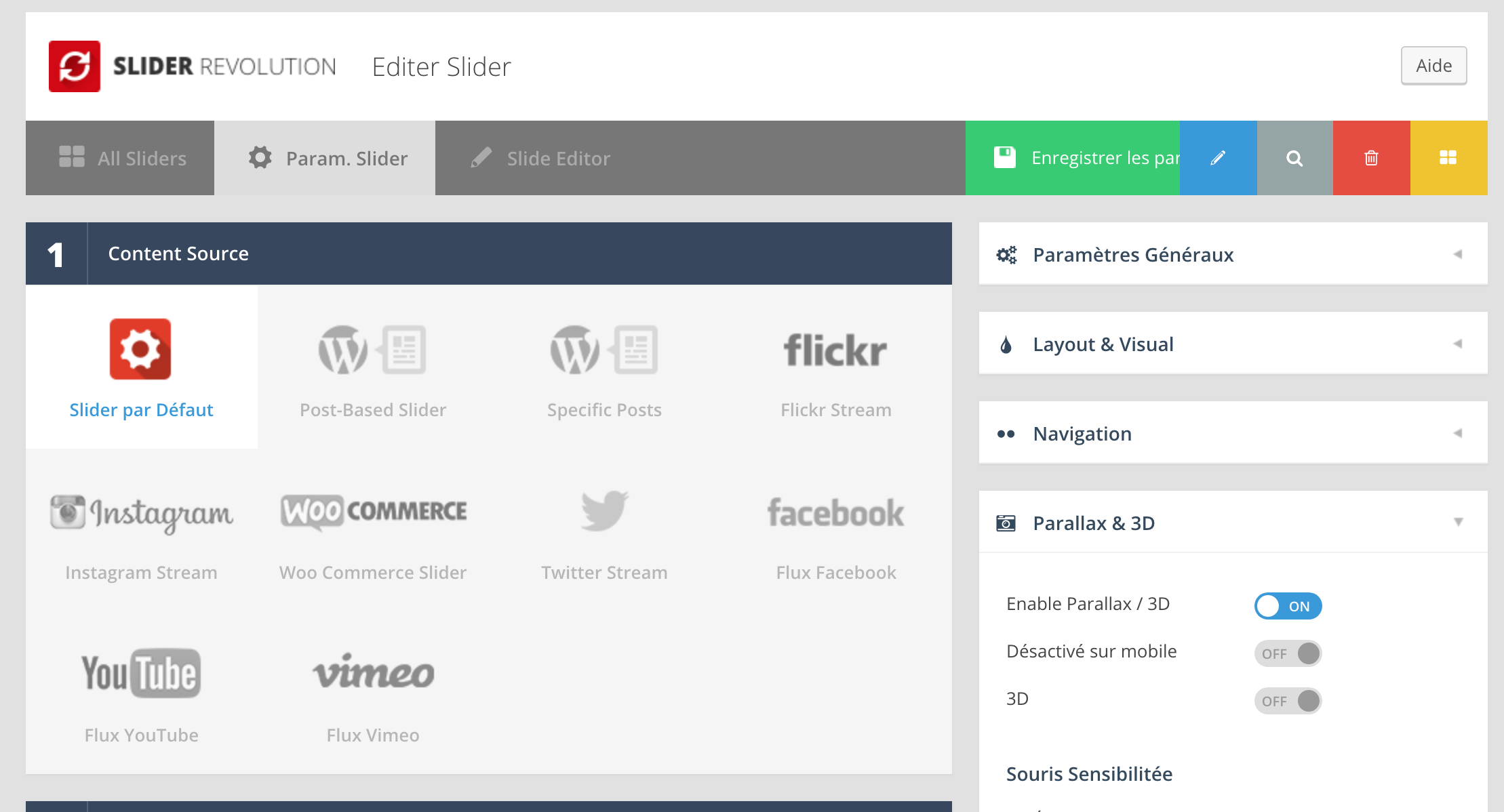Select the Flickr Stream source icon
The width and height of the screenshot is (1504, 812).
tap(835, 350)
